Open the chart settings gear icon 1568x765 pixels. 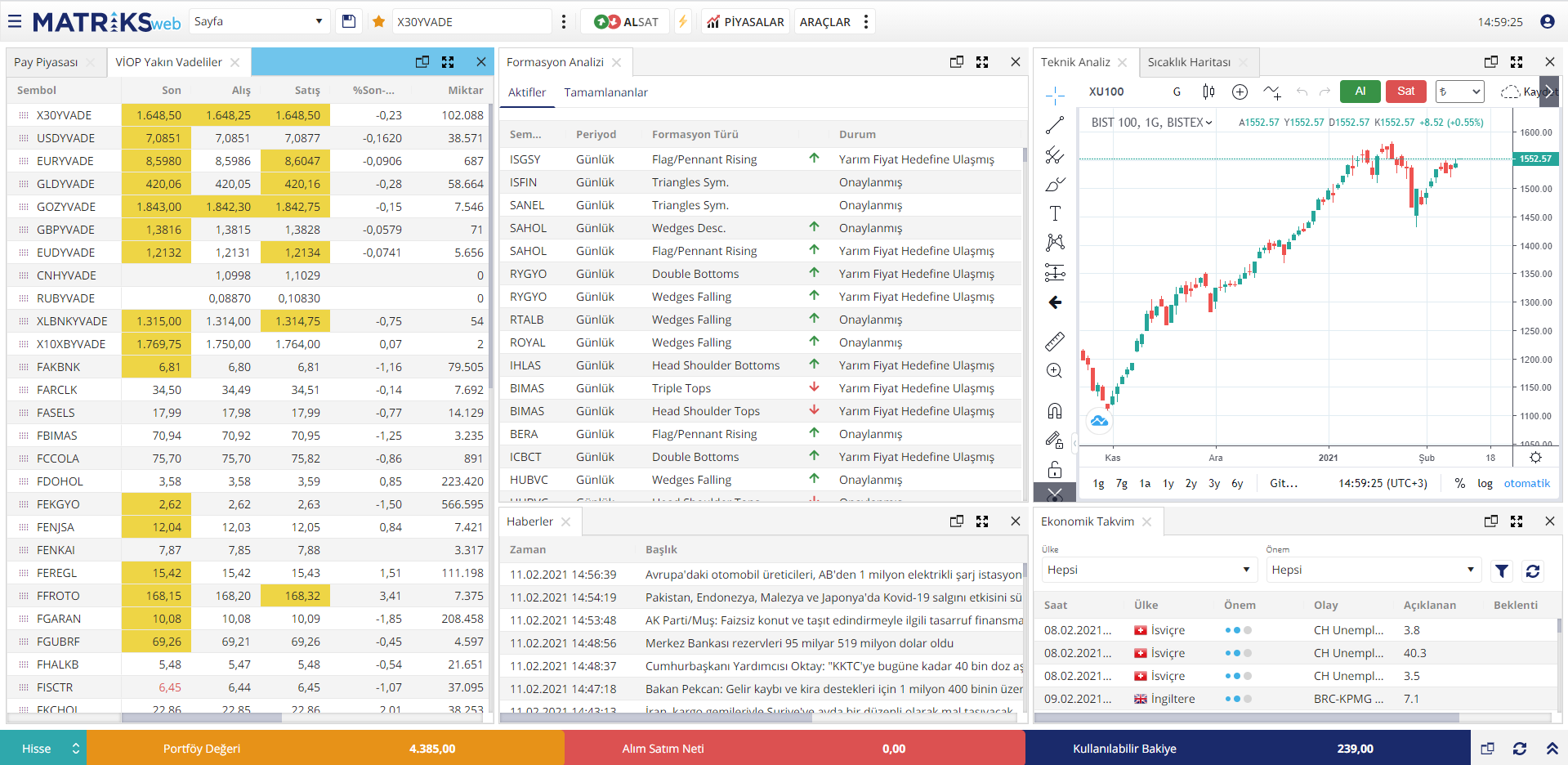1535,458
